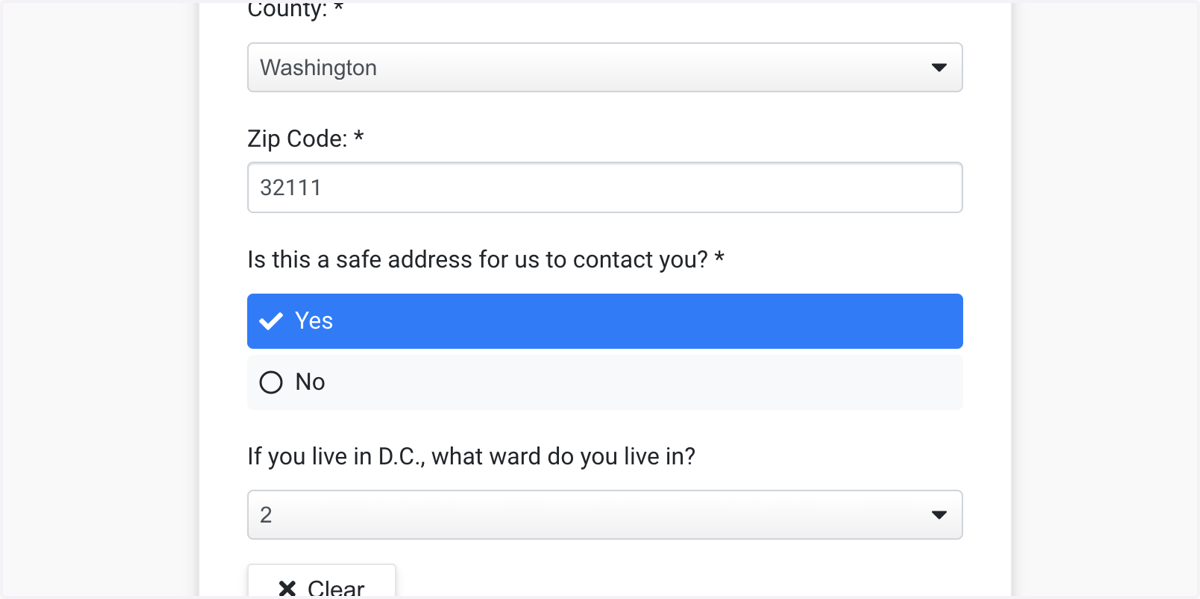Click the asterisk after the safe address question
This screenshot has height=599, width=1200.
coord(720,258)
